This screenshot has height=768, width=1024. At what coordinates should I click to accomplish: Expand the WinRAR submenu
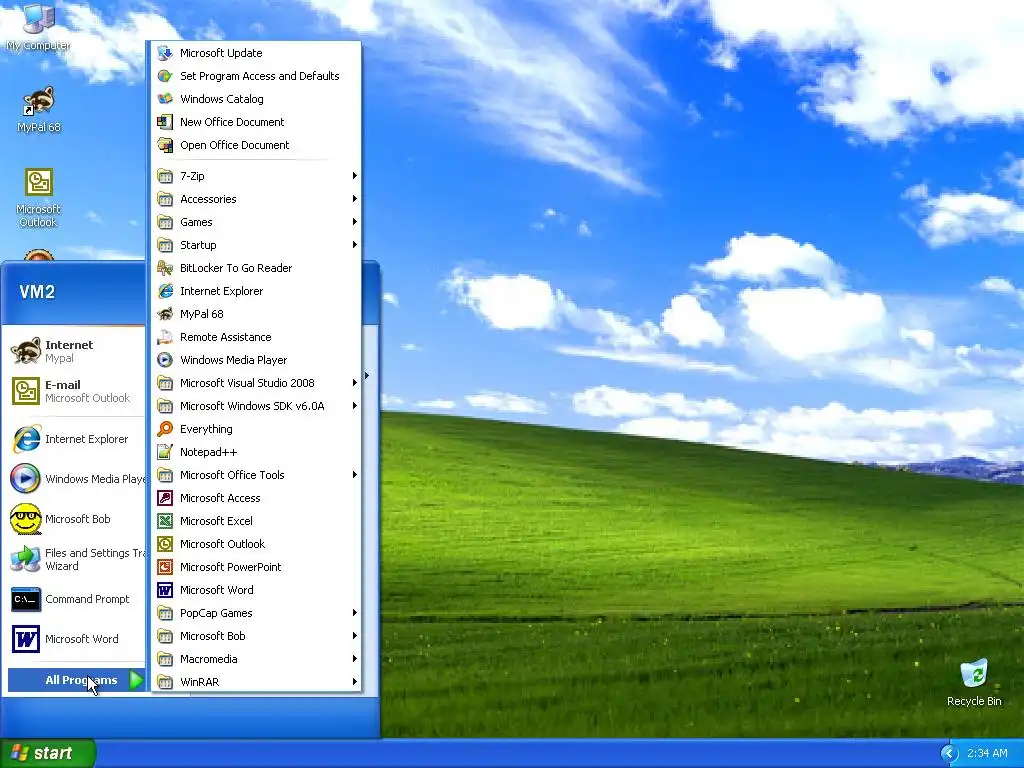coord(256,682)
